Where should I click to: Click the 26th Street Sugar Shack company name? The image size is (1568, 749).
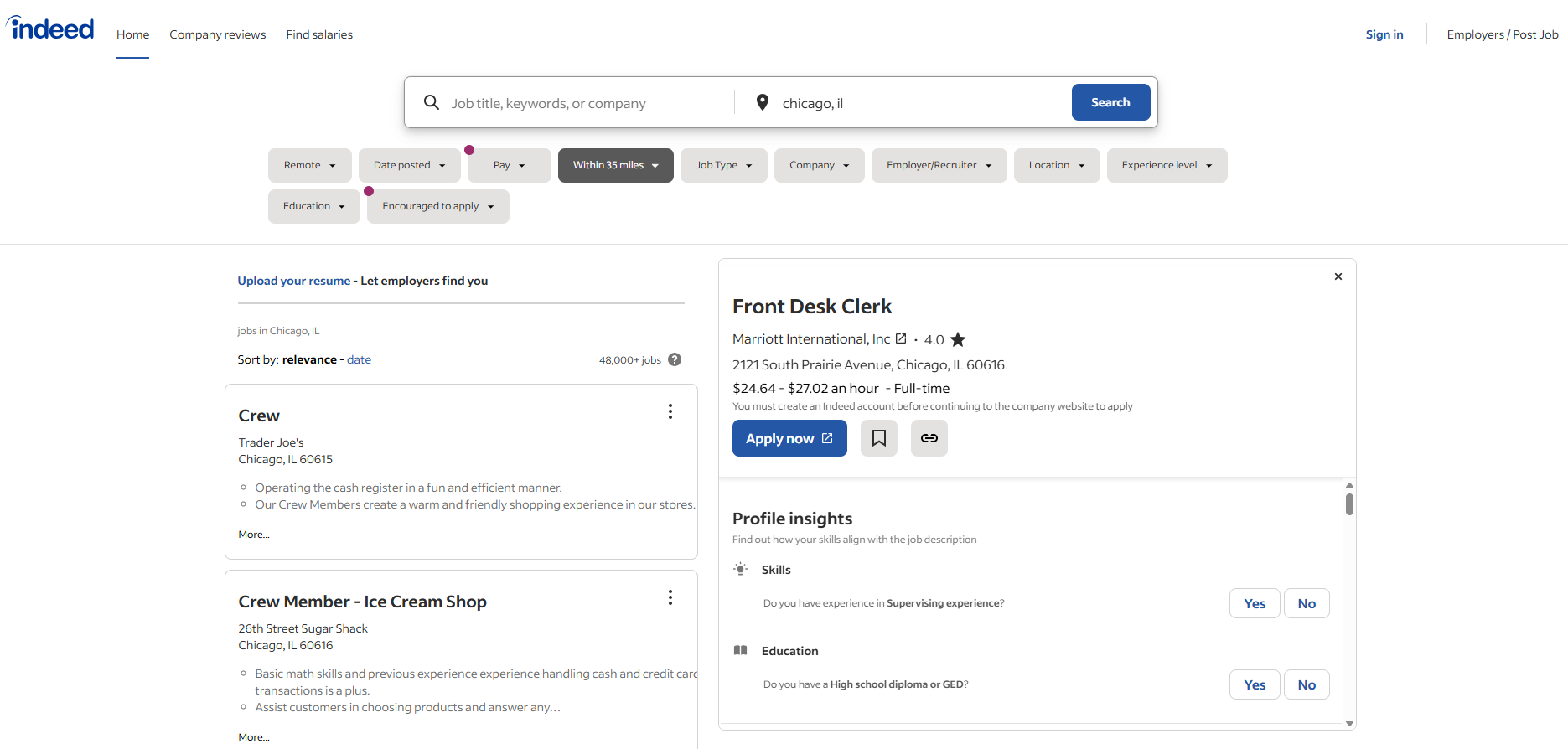[303, 628]
